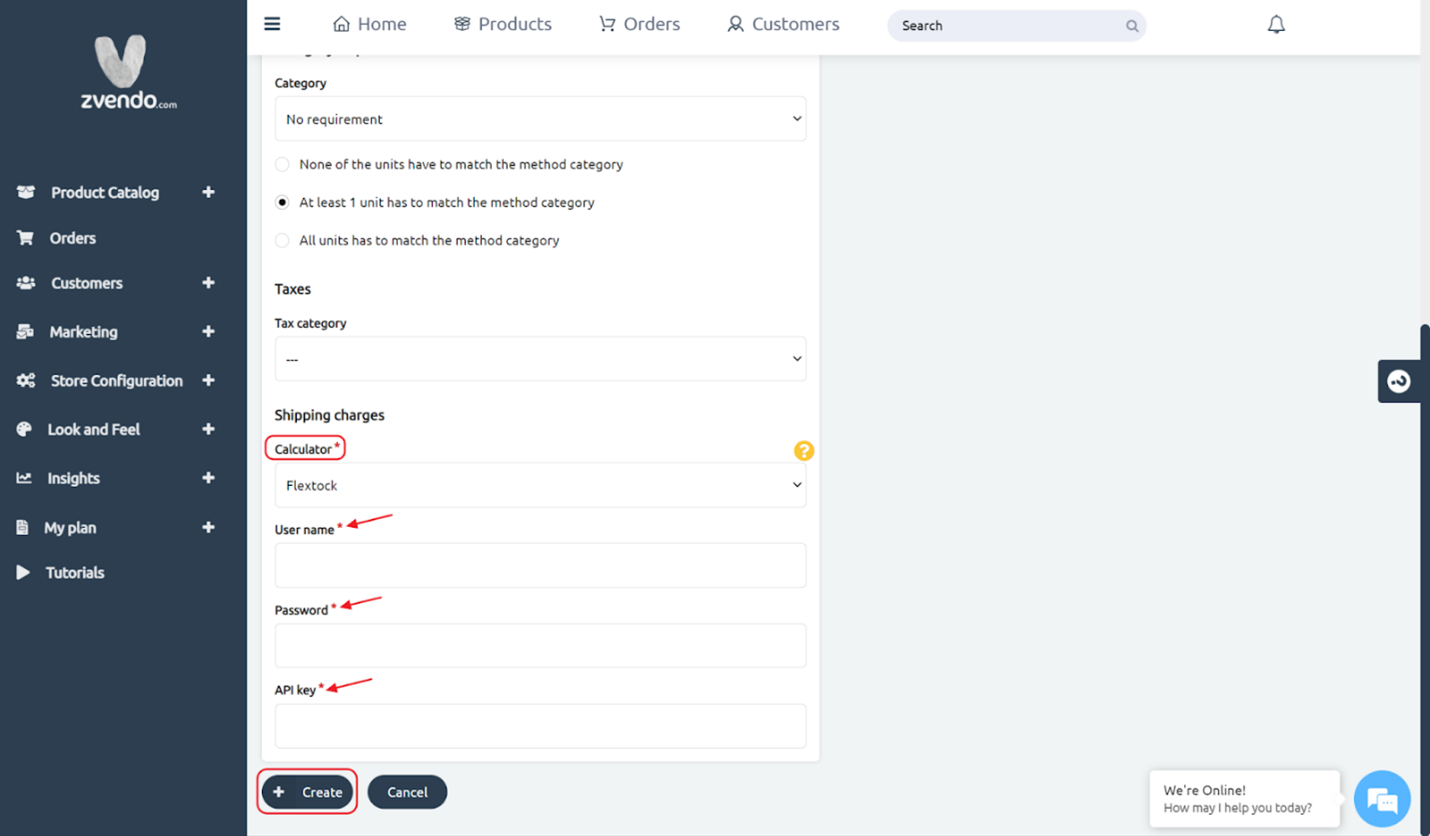Expand Insights submenu plus sign
The image size is (1430, 836).
point(208,478)
